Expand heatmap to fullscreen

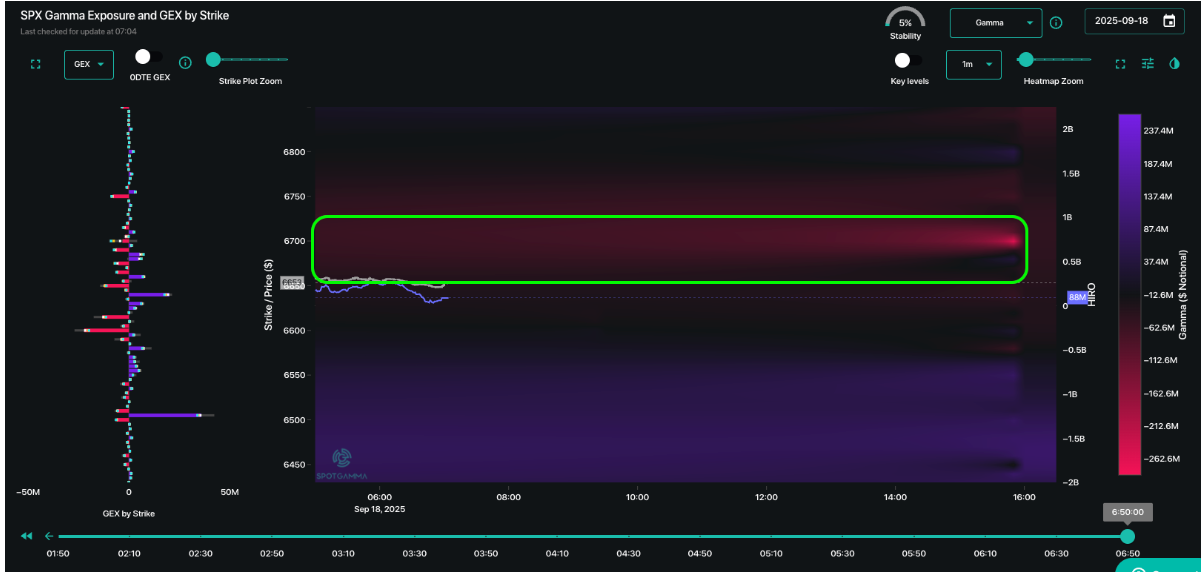tap(1120, 64)
